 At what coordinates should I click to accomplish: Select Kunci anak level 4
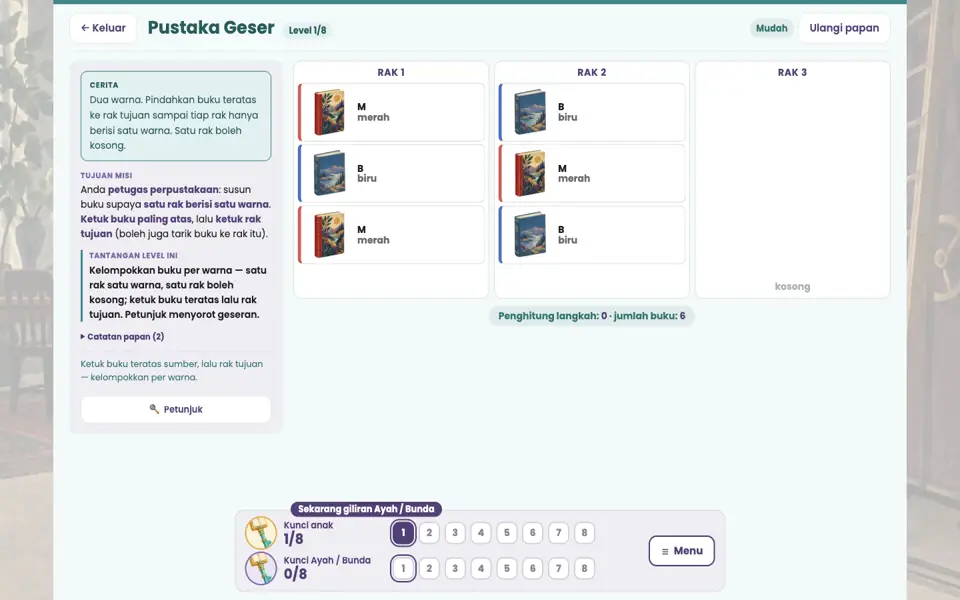click(x=481, y=533)
